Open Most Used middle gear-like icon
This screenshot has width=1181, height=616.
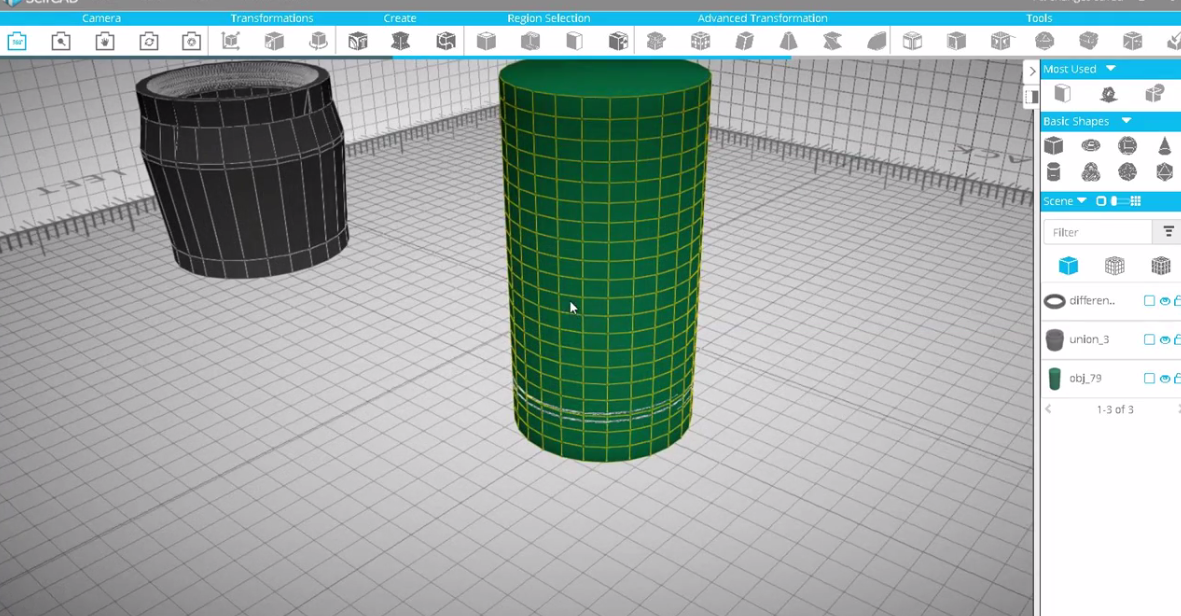(1108, 93)
